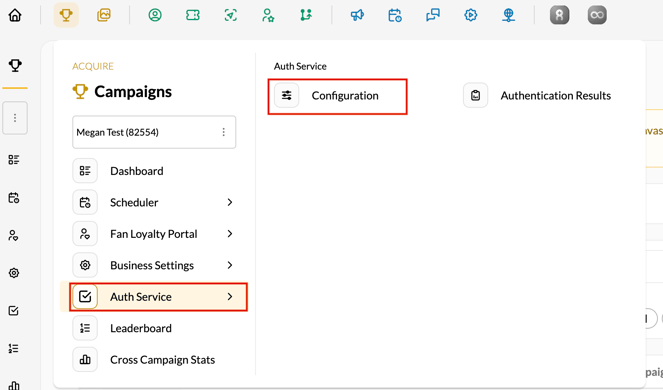Open the Business Settings menu item
Viewport: 663px width, 390px height.
tap(153, 265)
